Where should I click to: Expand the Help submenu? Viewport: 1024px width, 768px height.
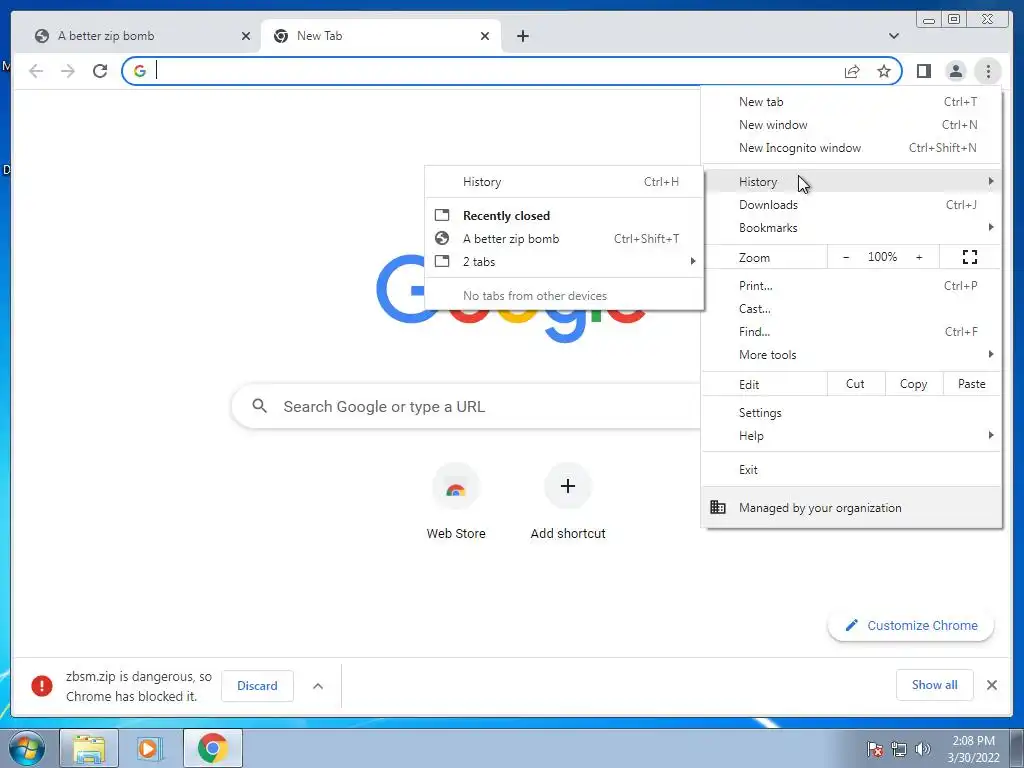852,436
